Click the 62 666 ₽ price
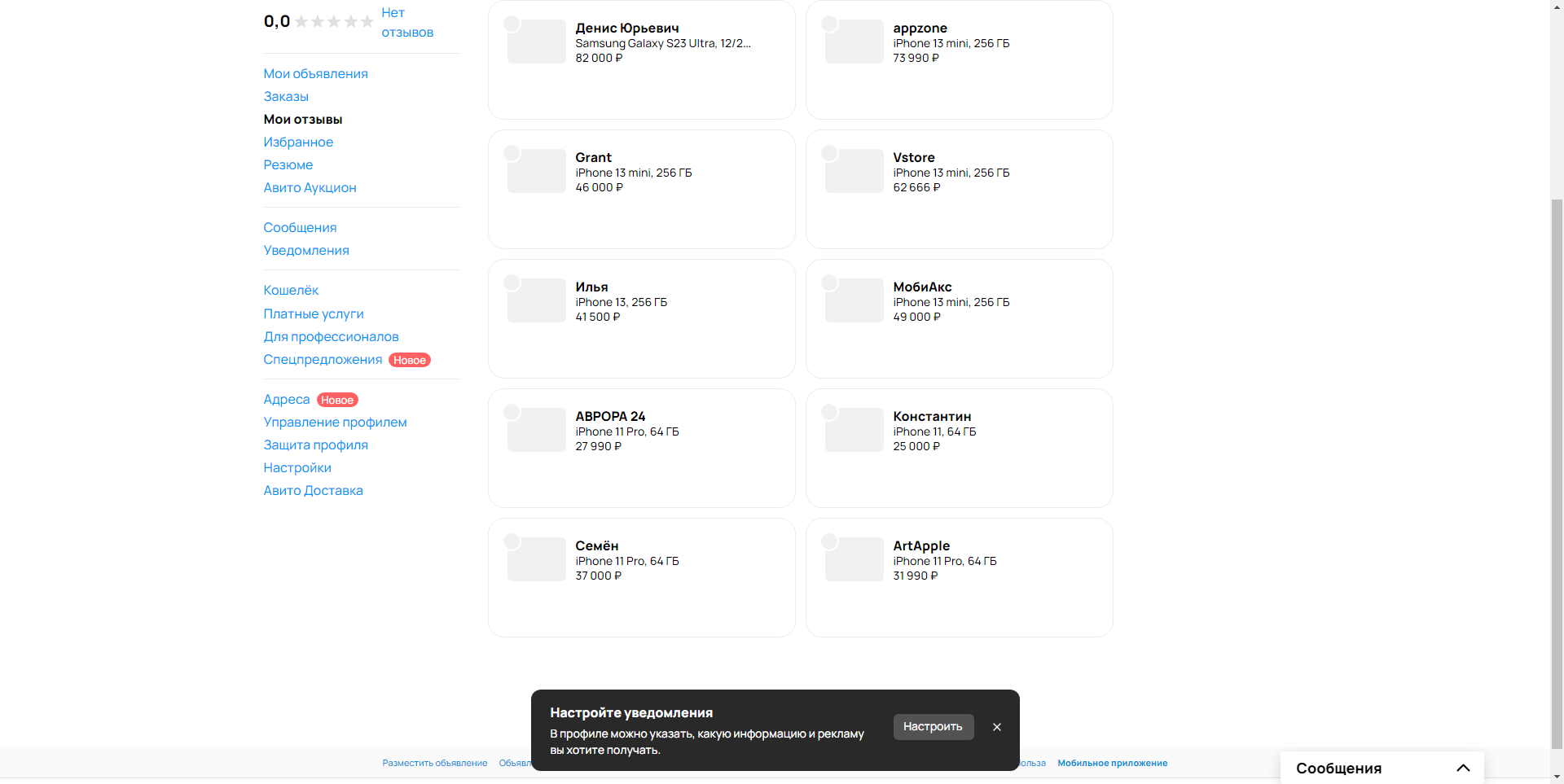 (916, 188)
